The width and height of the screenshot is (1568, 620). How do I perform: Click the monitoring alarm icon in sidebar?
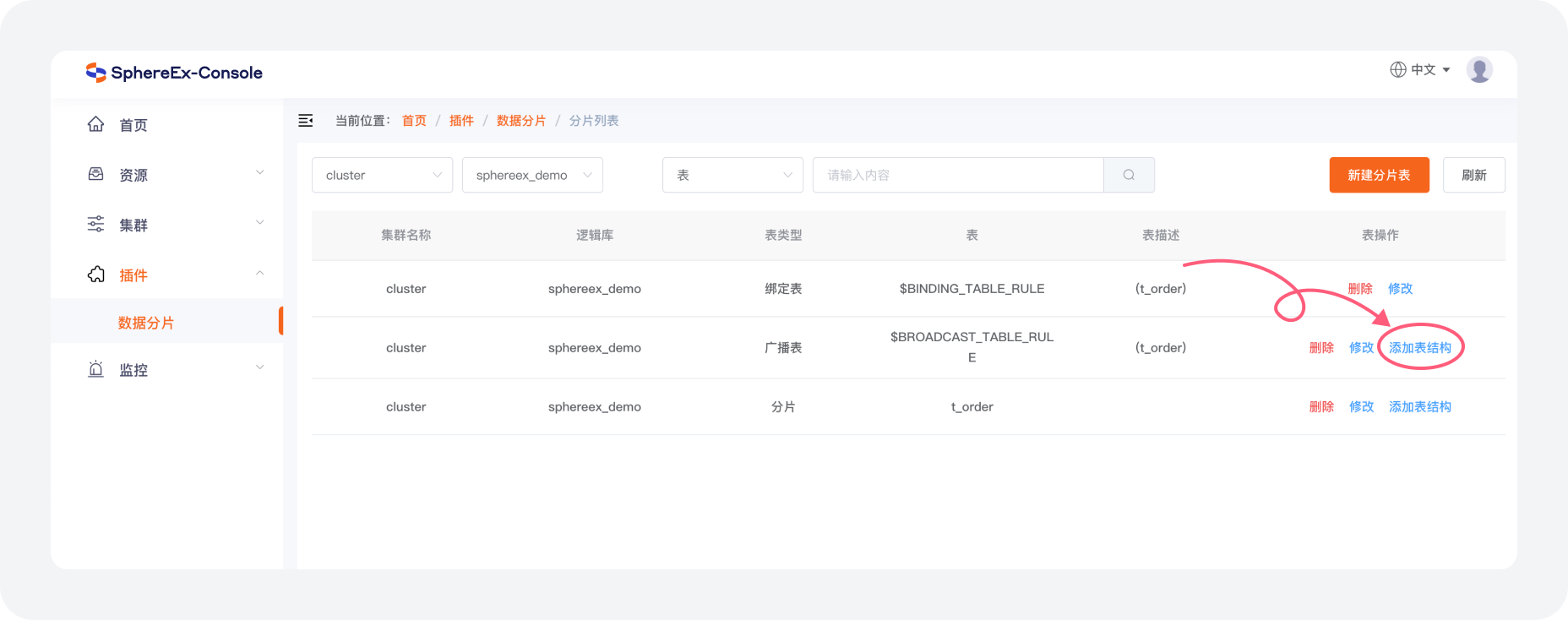coord(95,369)
